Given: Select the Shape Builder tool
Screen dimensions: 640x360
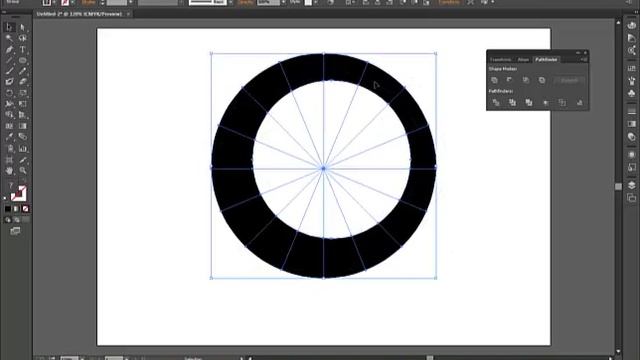Looking at the screenshot, I should [9, 115].
